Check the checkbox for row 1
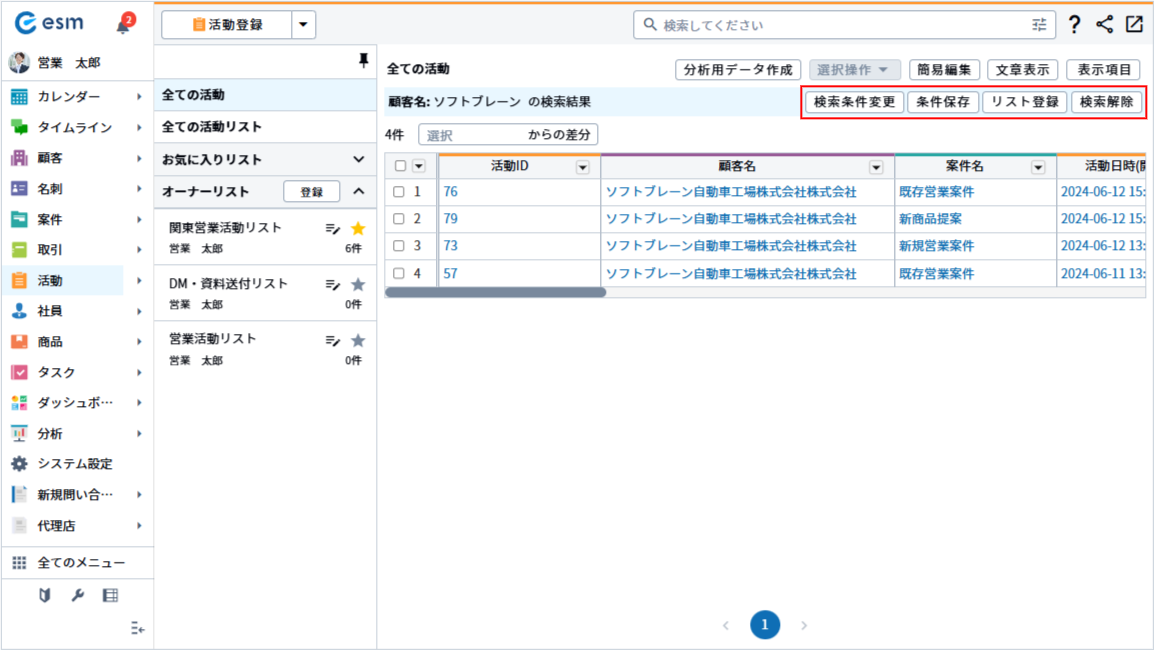 (x=399, y=192)
